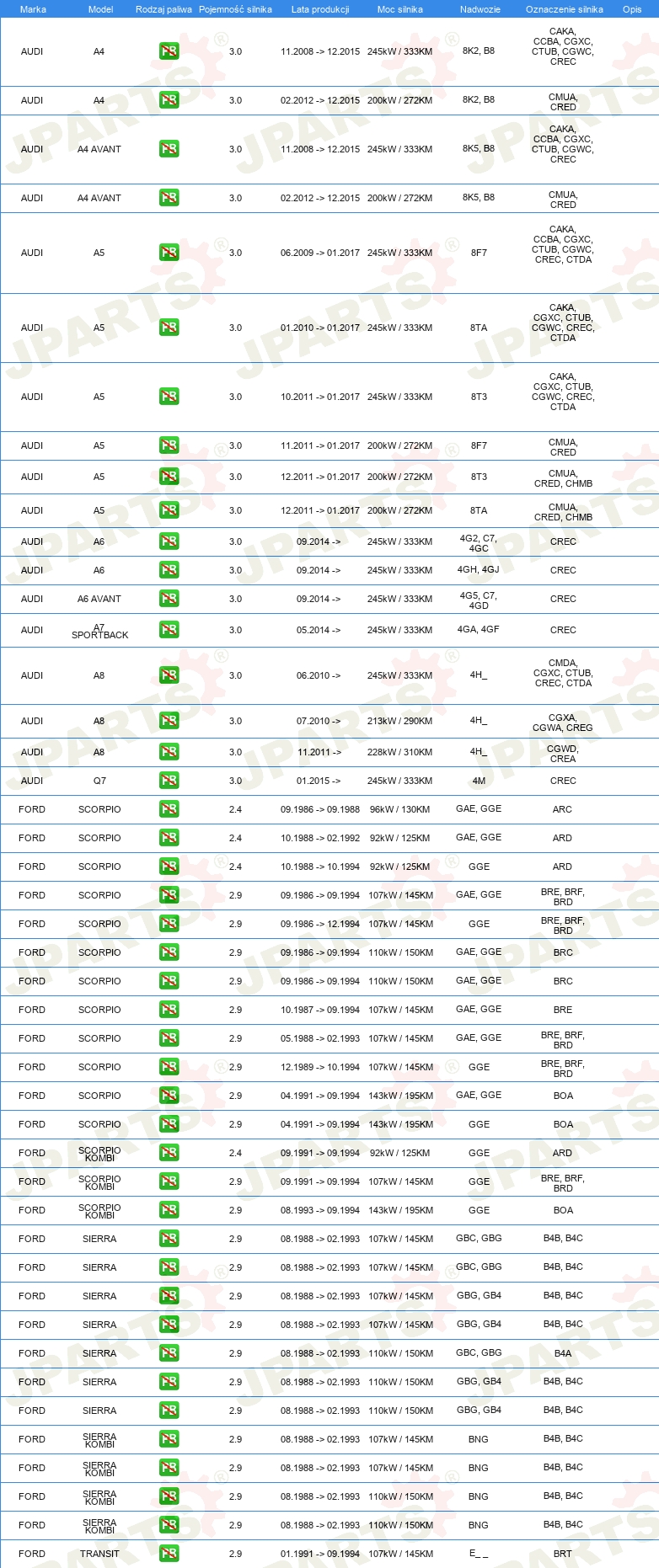Click the CGWD, CREA engine code cell
659x1568 pixels.
point(563,754)
